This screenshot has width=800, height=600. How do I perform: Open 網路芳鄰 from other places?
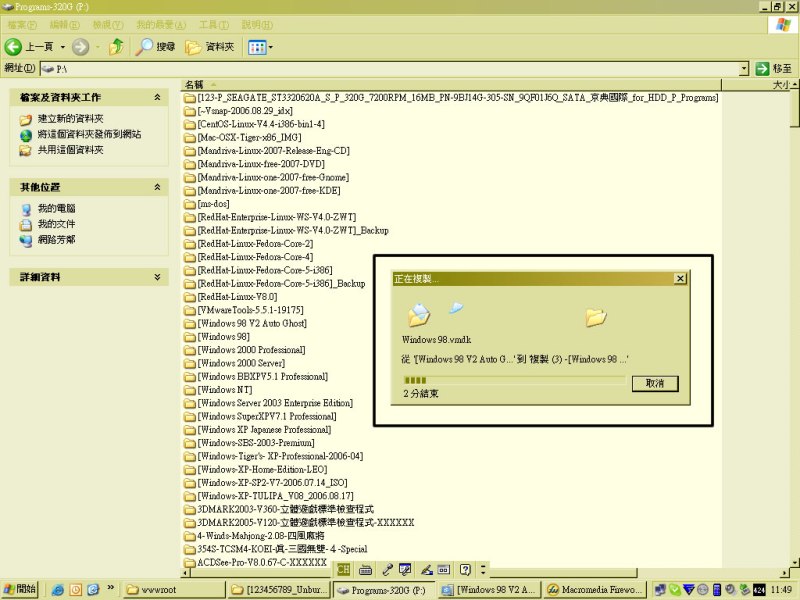coord(56,239)
